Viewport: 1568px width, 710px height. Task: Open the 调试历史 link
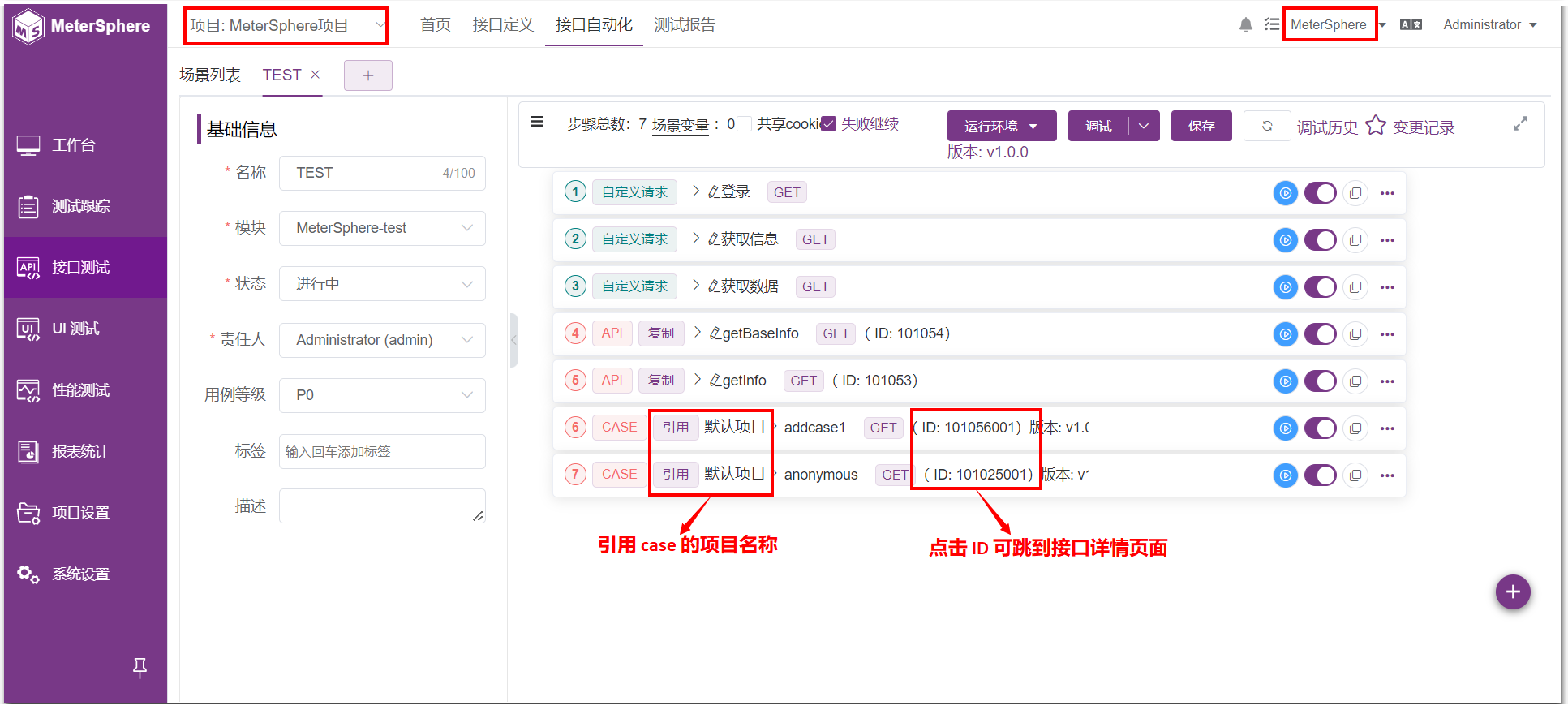(1327, 127)
